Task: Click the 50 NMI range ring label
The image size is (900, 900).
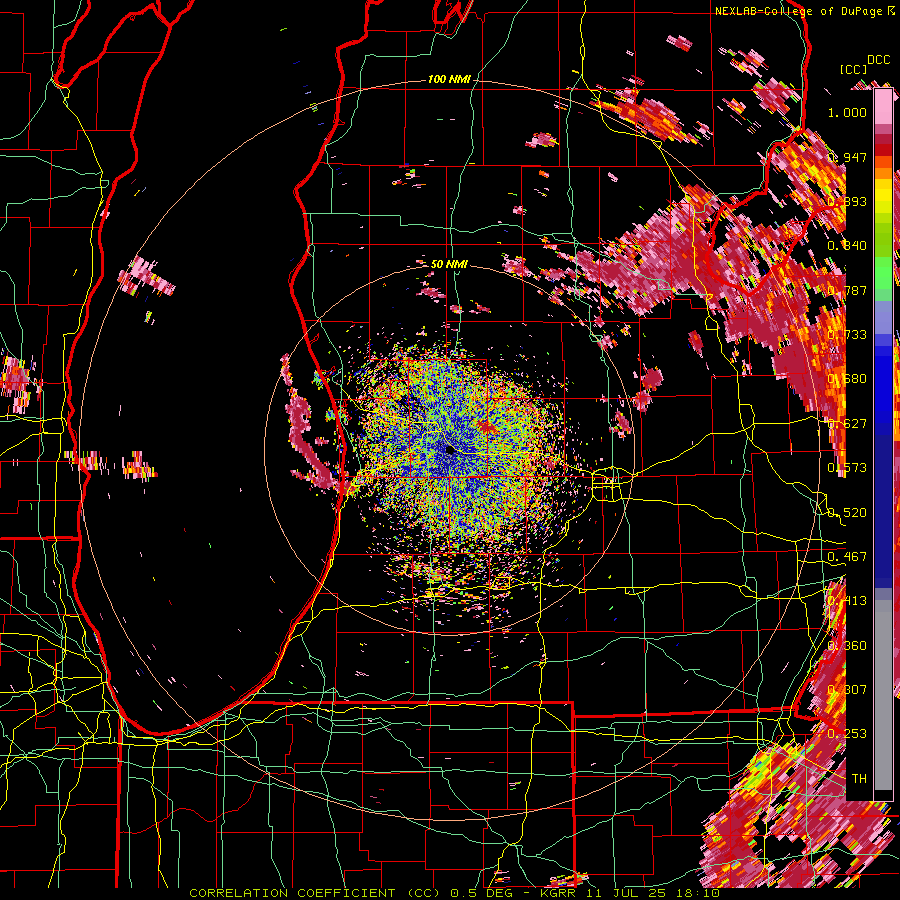Action: 449,264
